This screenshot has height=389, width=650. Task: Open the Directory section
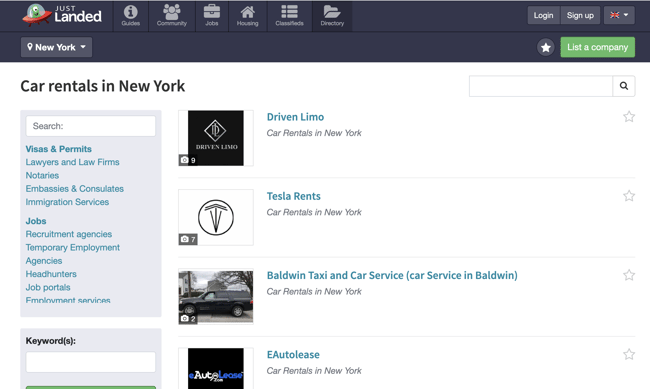click(x=332, y=16)
